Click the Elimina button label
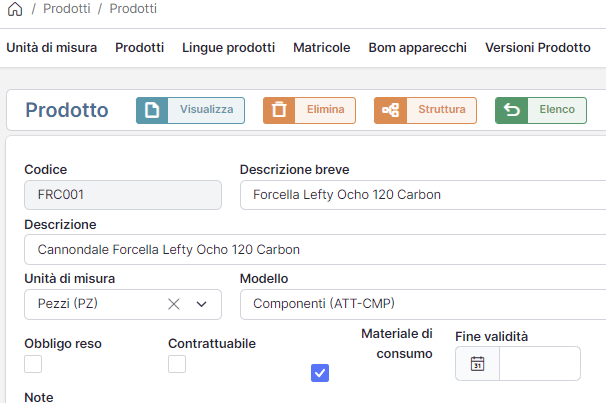 325,109
